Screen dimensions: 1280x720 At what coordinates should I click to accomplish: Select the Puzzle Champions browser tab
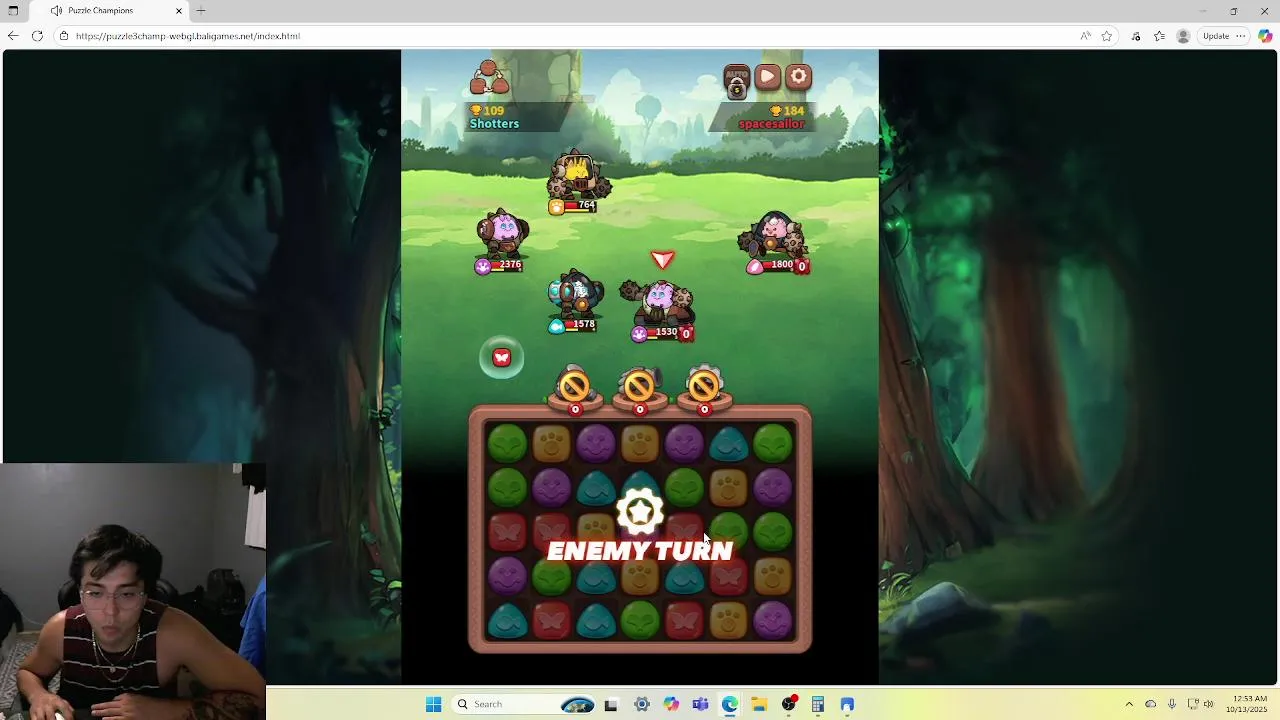point(110,10)
